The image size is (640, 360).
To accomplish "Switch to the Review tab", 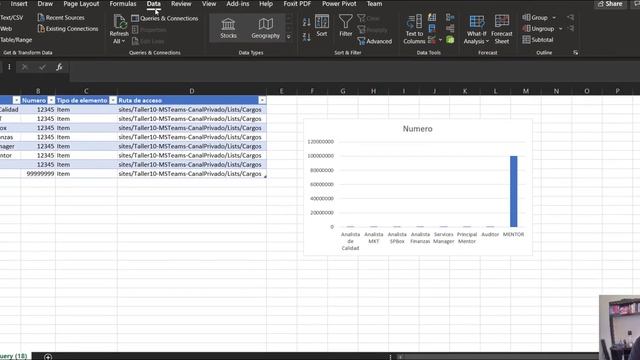I will [x=181, y=4].
